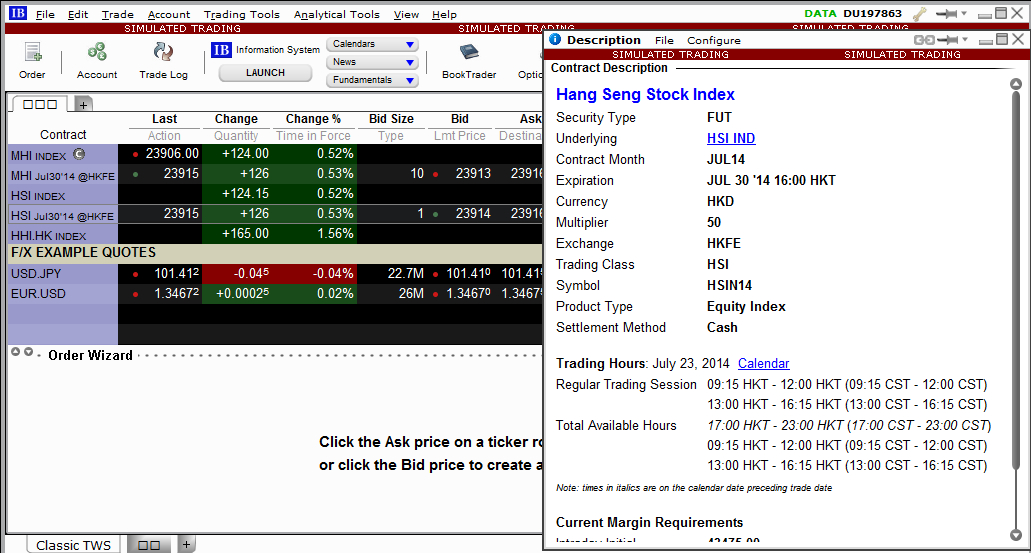Click the +165.00 change for HHI.HK
The width and height of the screenshot is (1031, 553).
point(245,233)
